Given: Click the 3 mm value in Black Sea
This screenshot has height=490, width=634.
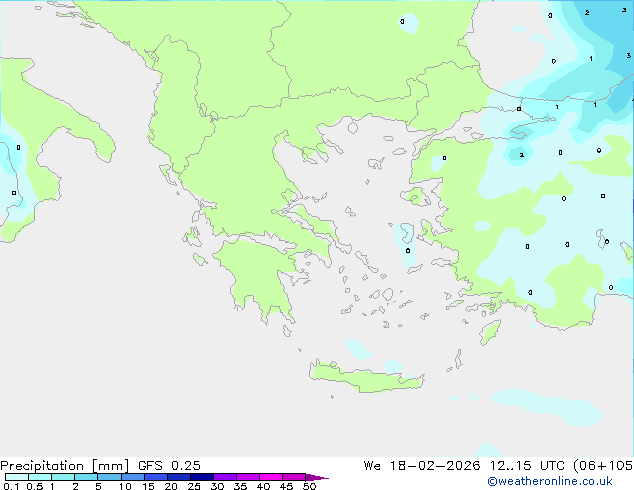Looking at the screenshot, I should (x=626, y=10).
